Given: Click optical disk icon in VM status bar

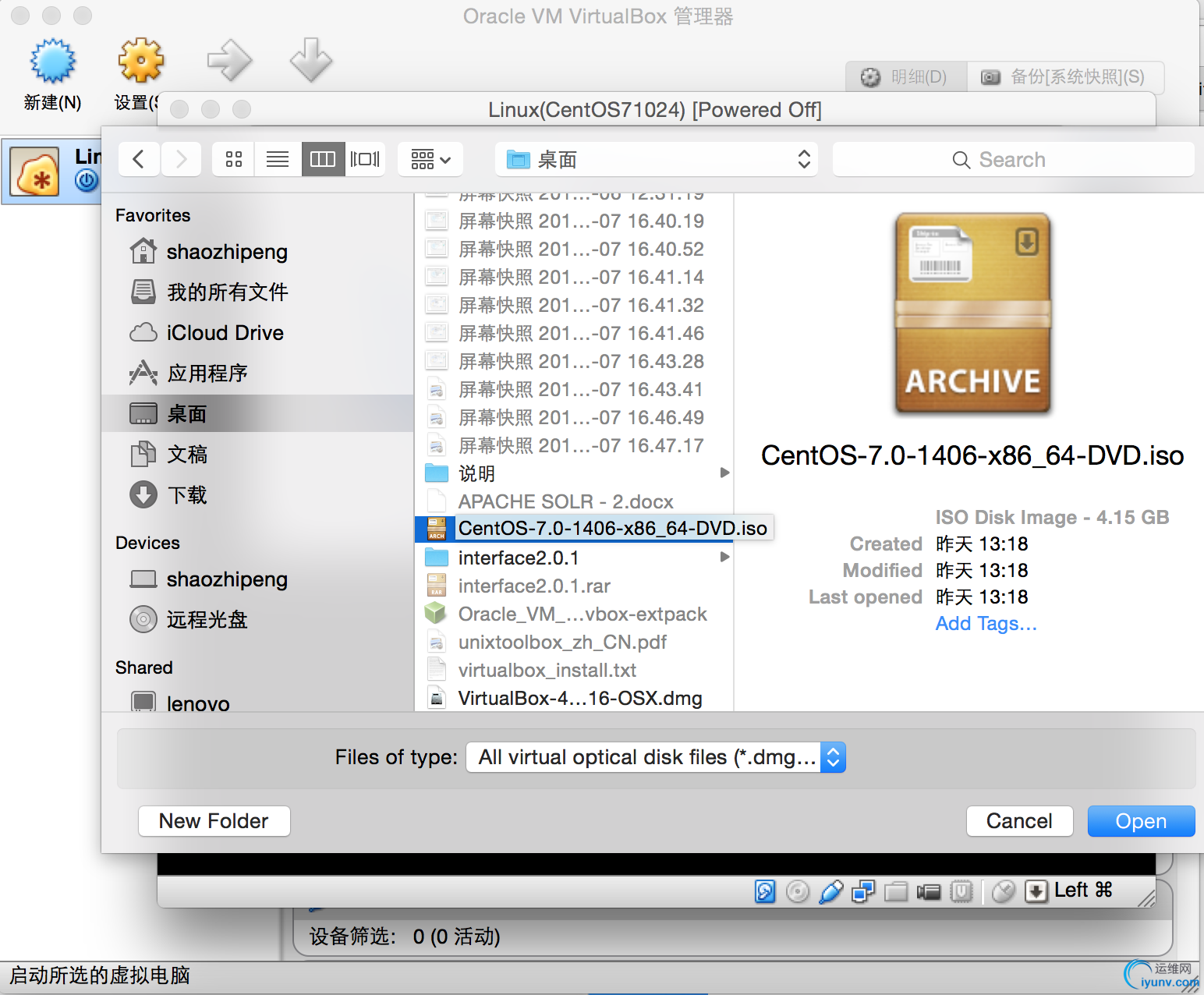Looking at the screenshot, I should [798, 891].
